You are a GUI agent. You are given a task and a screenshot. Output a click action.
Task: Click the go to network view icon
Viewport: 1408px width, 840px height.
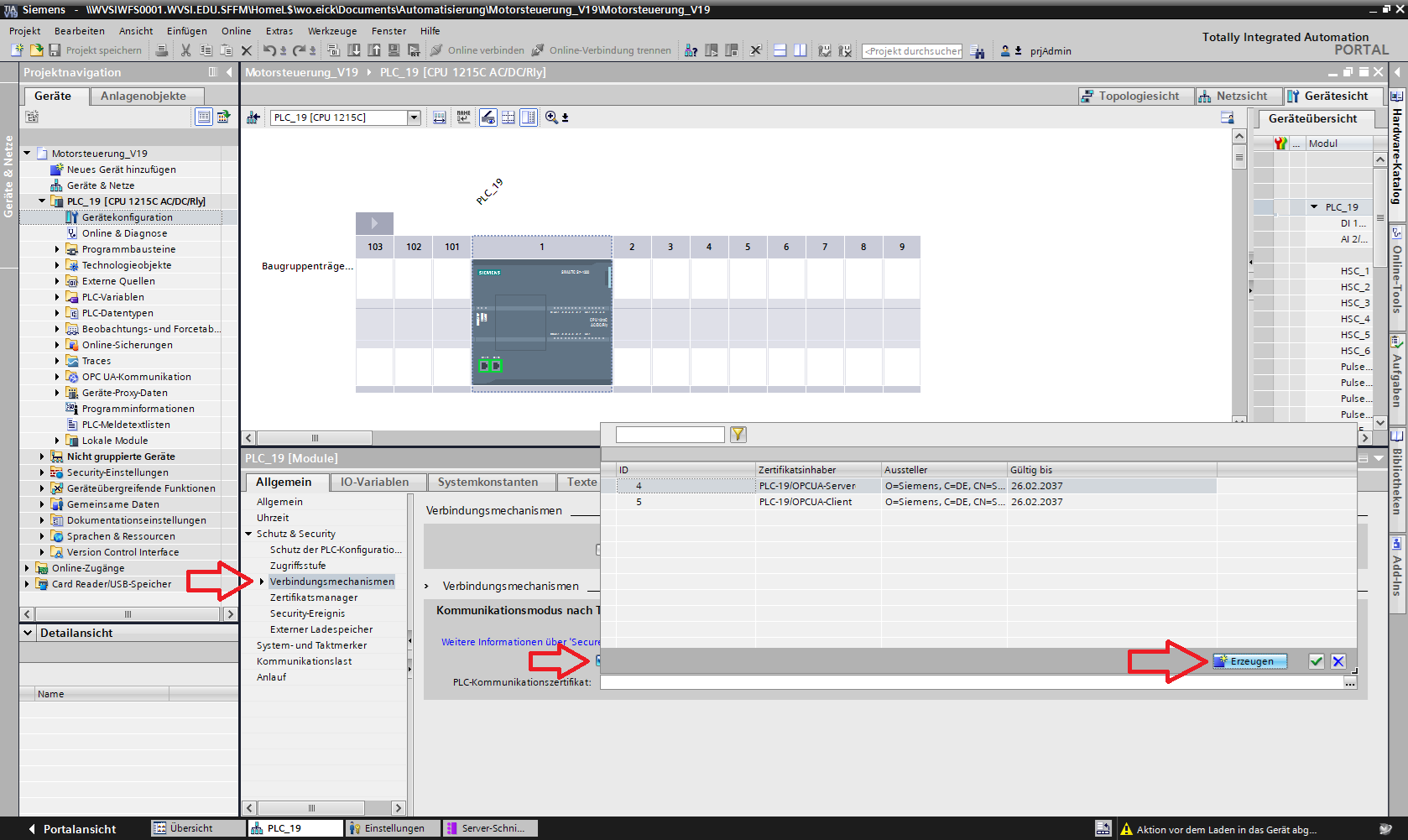pyautogui.click(x=253, y=117)
